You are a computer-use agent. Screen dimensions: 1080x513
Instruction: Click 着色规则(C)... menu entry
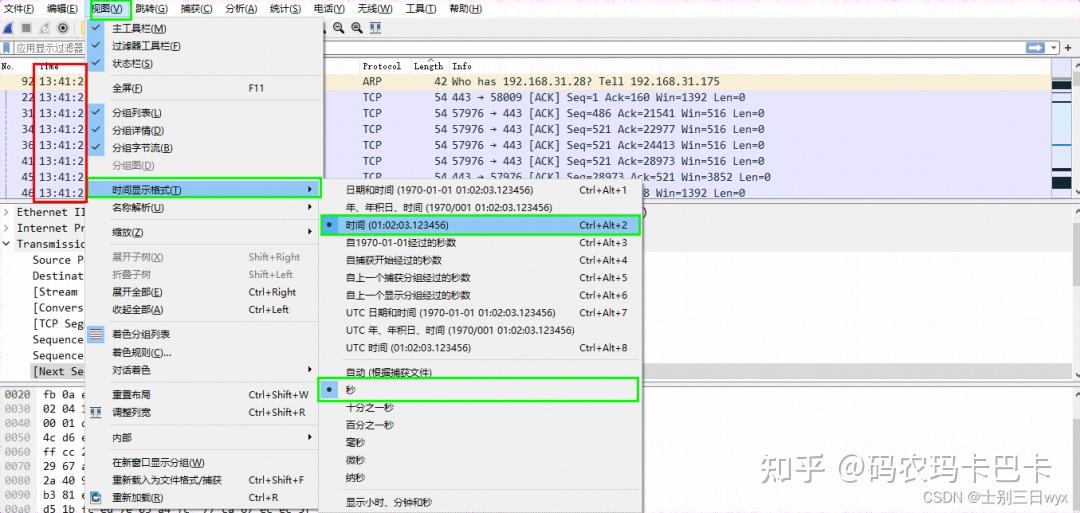point(142,352)
